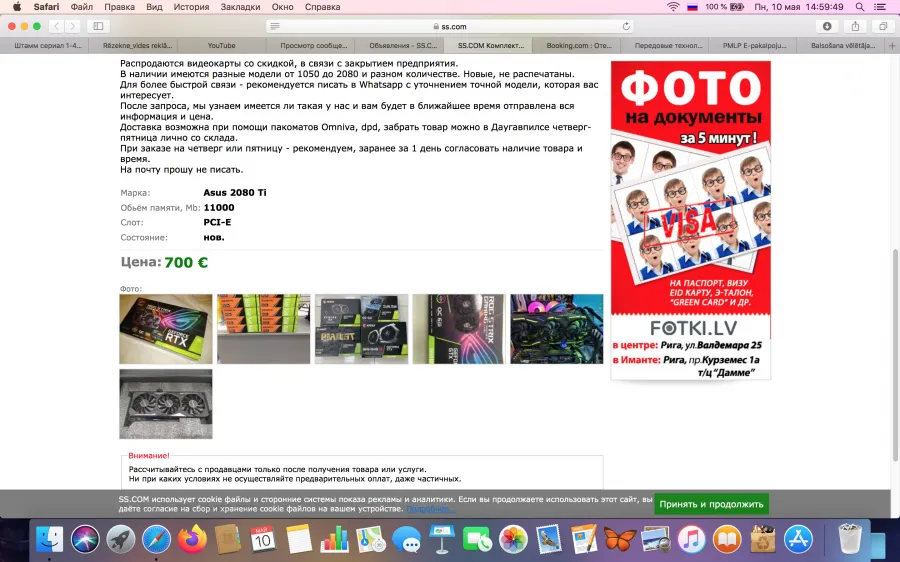Open Messages in the Dock
900x562 pixels.
point(406,540)
